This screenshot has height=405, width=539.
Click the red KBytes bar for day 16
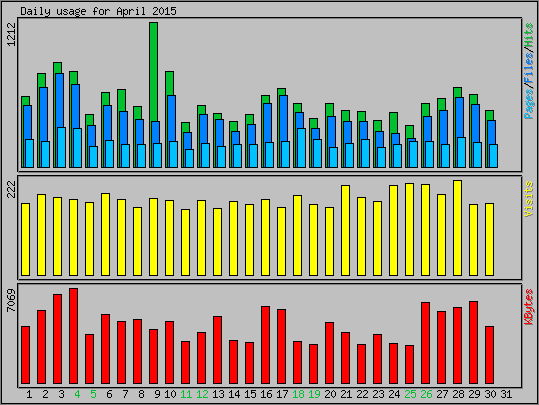pyautogui.click(x=265, y=345)
